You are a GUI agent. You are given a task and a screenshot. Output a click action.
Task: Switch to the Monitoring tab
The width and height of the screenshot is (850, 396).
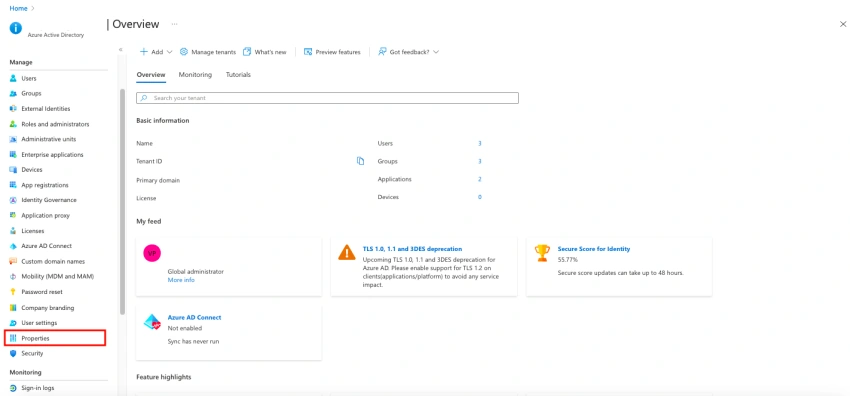(195, 75)
